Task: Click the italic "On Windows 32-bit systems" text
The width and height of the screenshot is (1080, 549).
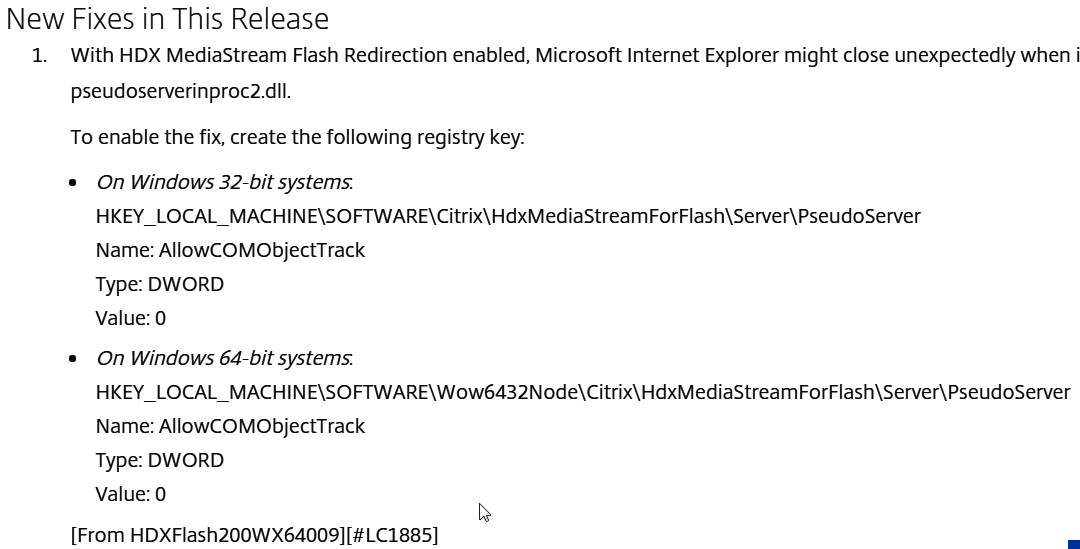Action: (224, 182)
